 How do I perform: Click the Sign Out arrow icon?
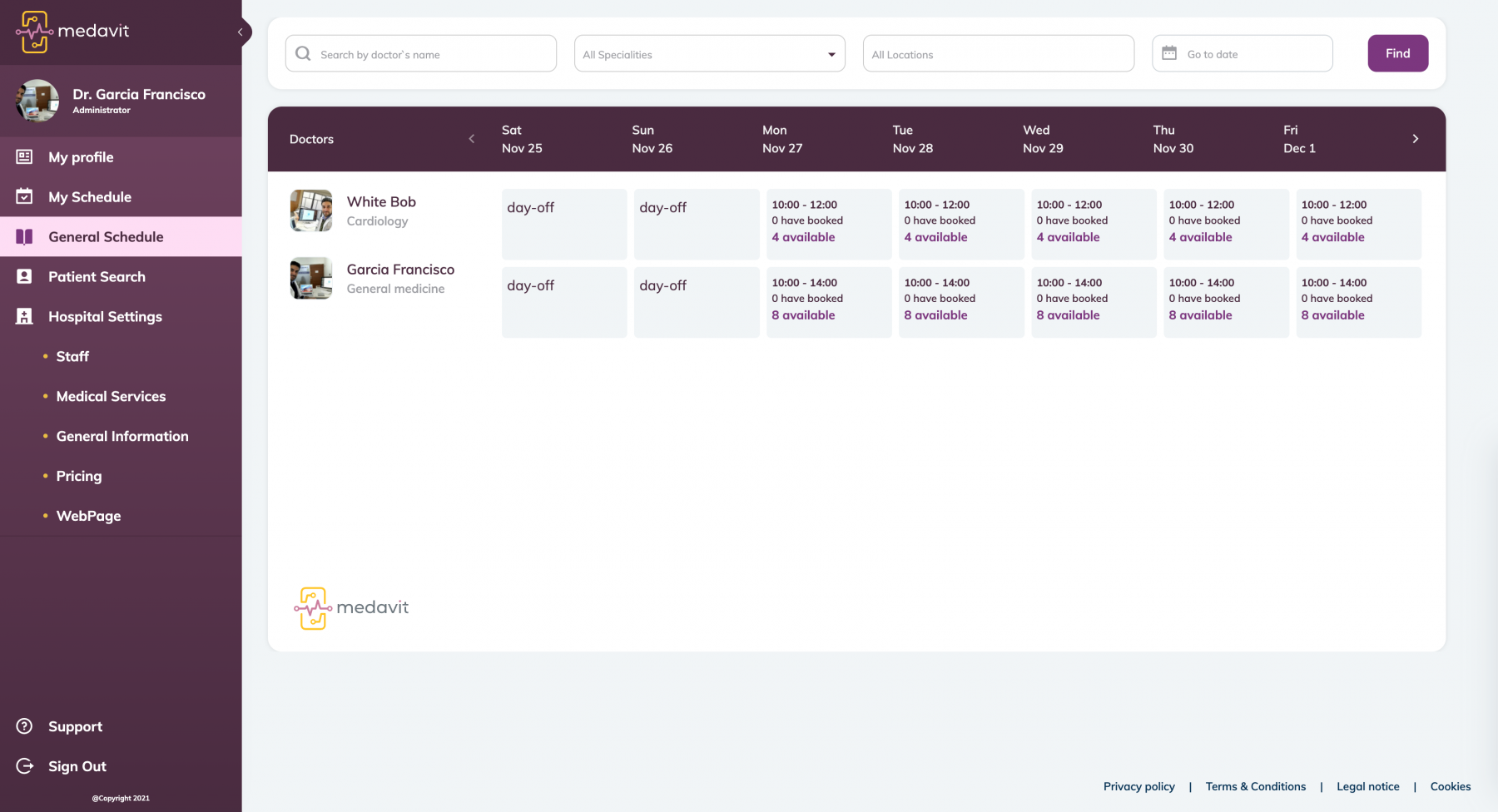click(25, 766)
